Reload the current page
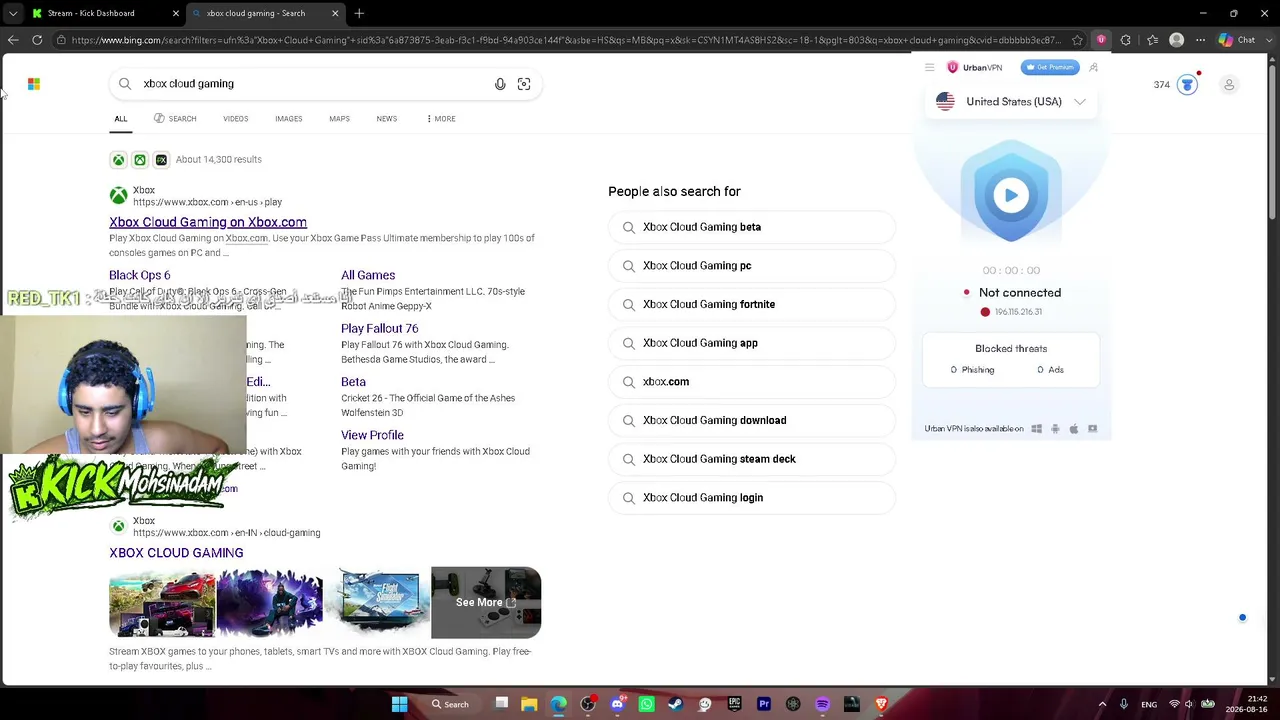Image resolution: width=1280 pixels, height=720 pixels. (x=37, y=40)
